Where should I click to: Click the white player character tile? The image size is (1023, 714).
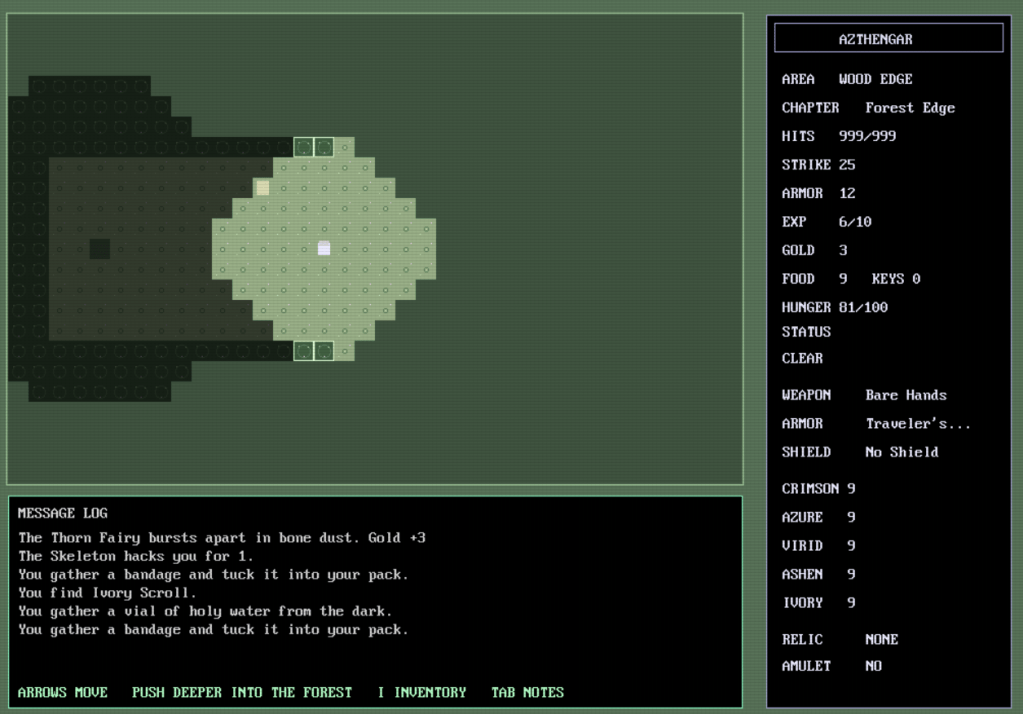[324, 248]
